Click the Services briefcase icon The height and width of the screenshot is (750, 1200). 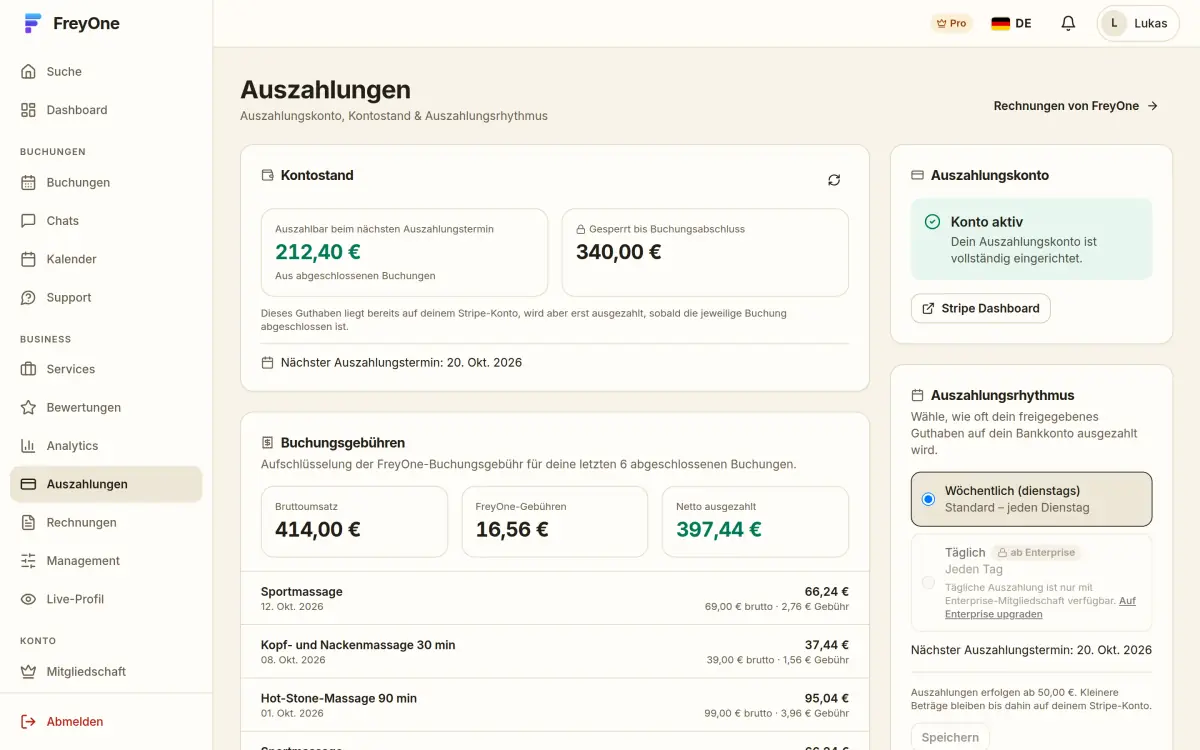(x=28, y=369)
